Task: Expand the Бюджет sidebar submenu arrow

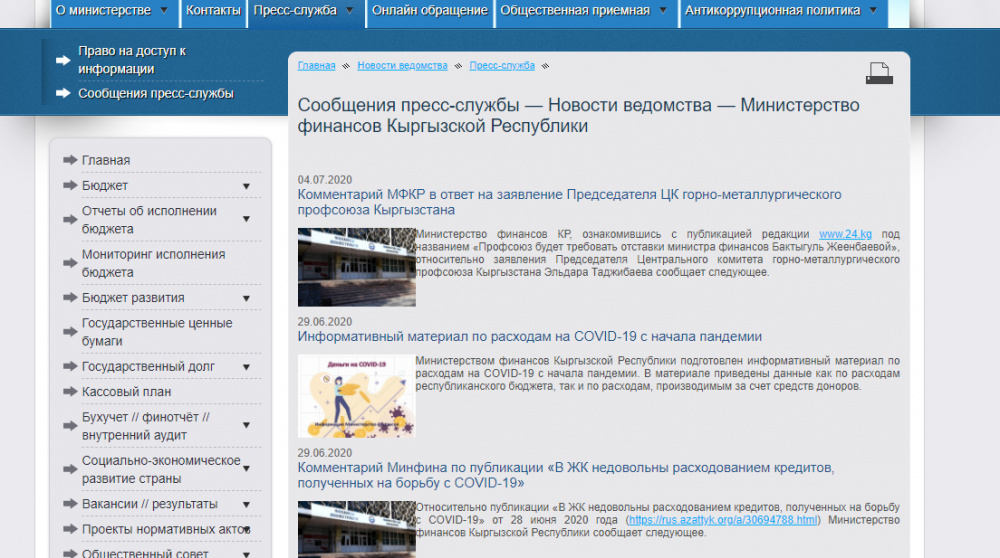Action: pos(246,186)
